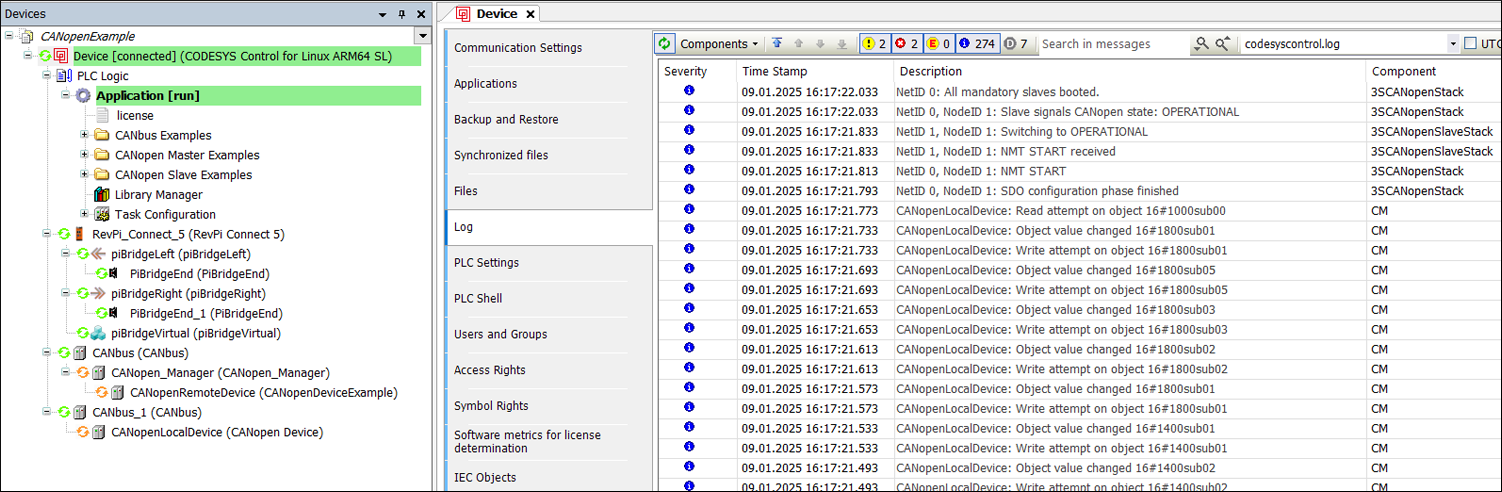1502x492 pixels.
Task: Select 'NMT START received' log entry
Action: (x=1080, y=151)
